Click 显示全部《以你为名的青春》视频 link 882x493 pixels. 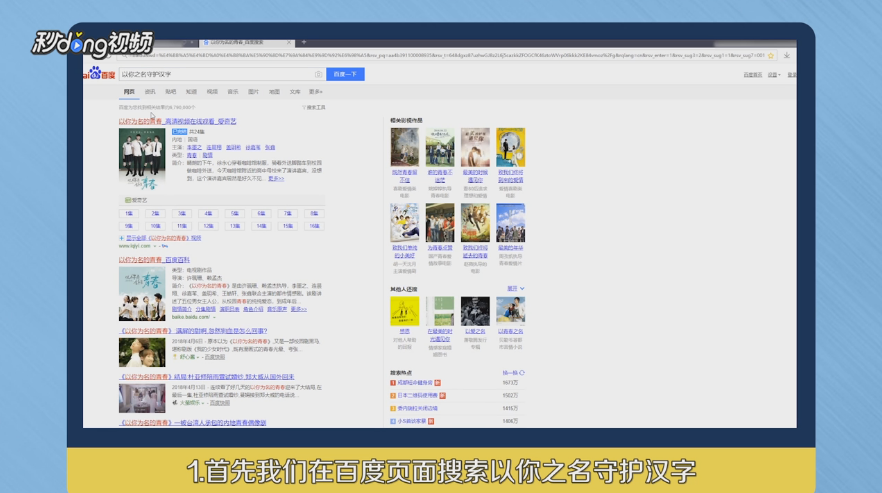point(164,238)
